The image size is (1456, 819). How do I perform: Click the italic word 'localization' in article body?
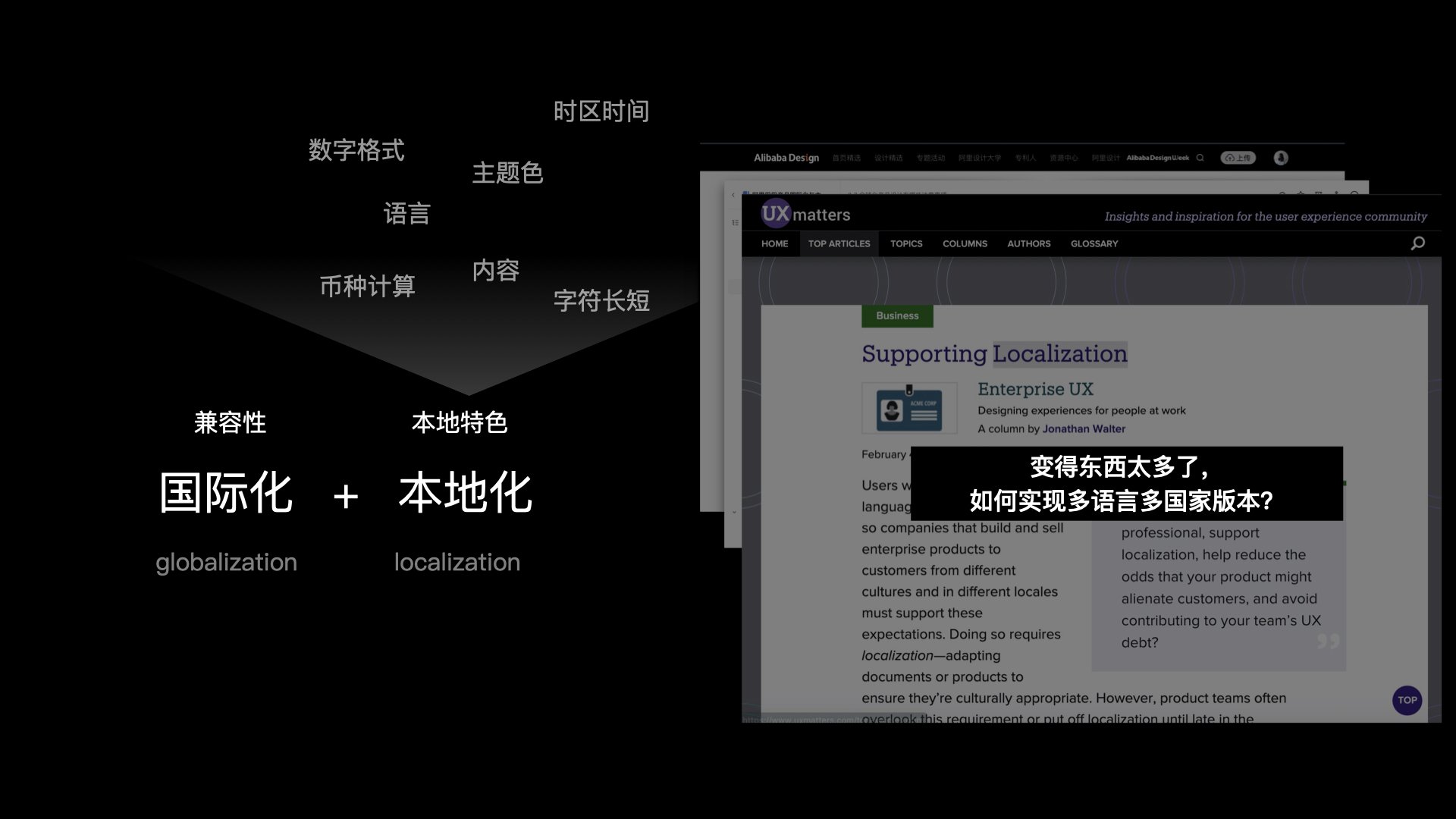click(x=897, y=655)
